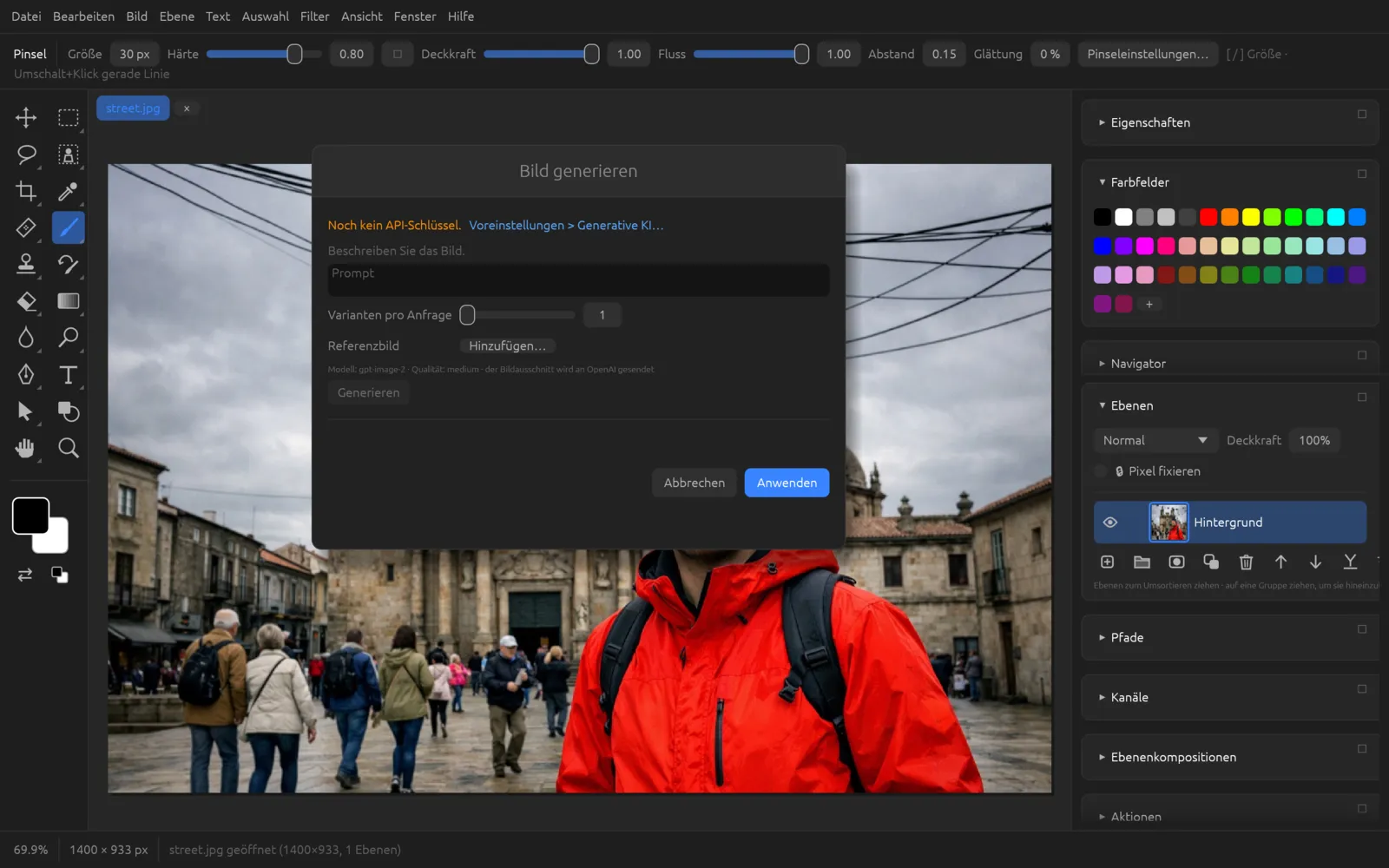Toggle the Pixel fixieren checkbox
This screenshot has height=868, width=1389.
[x=1101, y=471]
